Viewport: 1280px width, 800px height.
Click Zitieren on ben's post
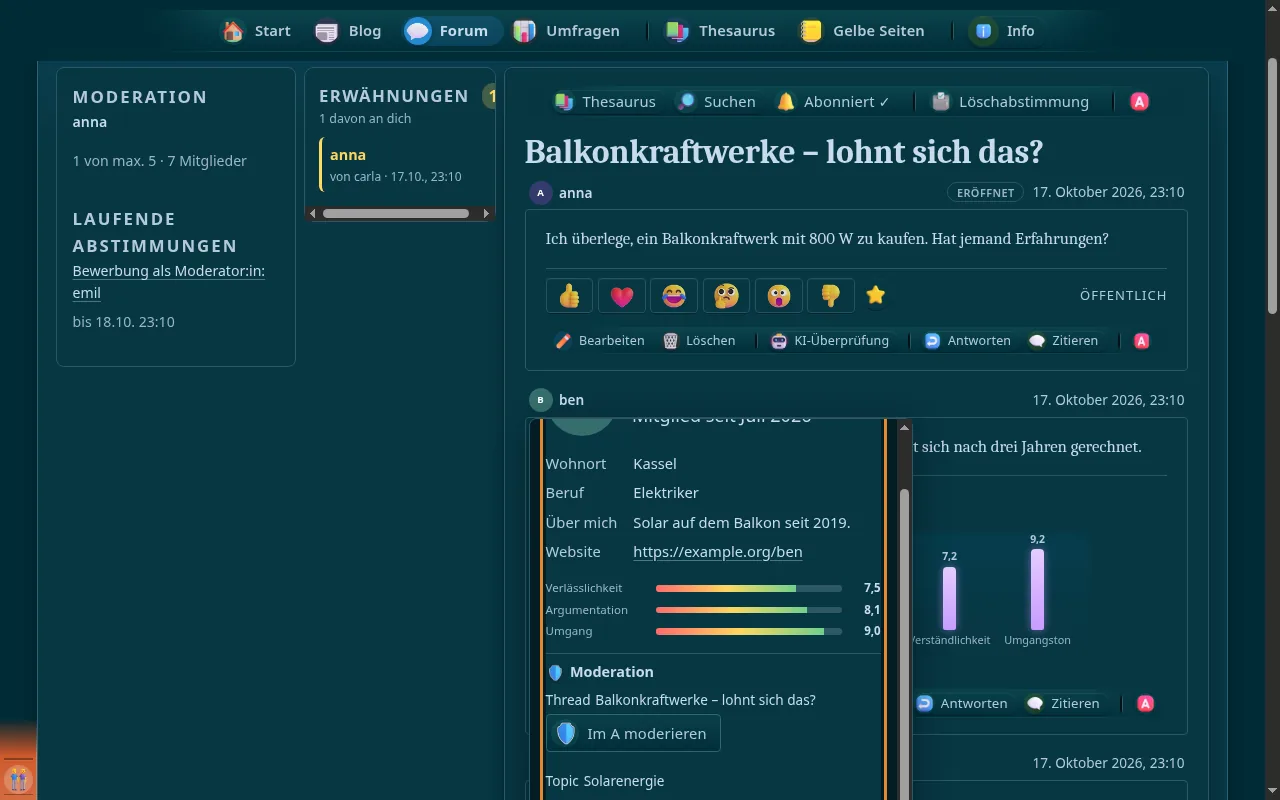[x=1064, y=704]
